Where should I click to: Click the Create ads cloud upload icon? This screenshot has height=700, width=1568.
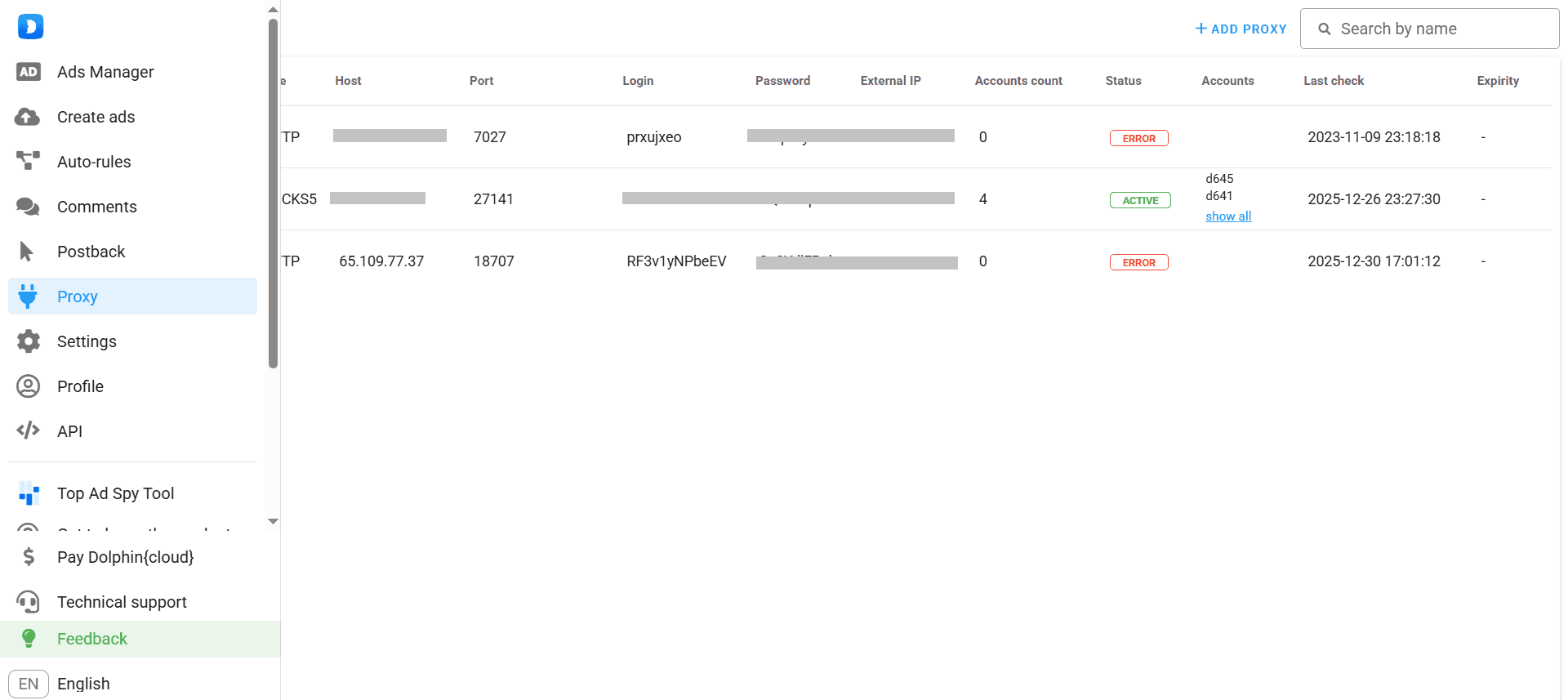tap(28, 117)
